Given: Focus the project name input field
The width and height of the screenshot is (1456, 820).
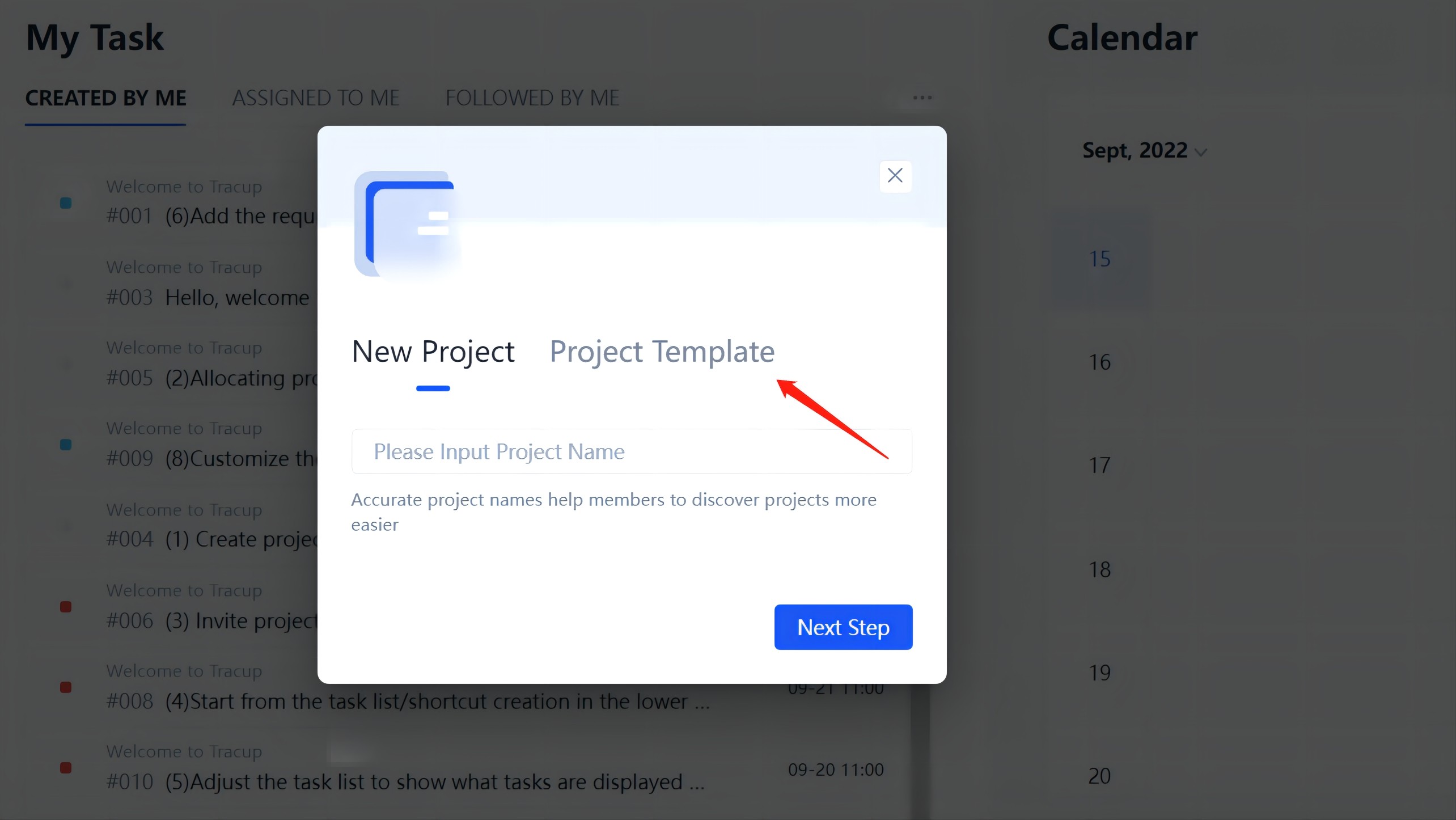Looking at the screenshot, I should 632,451.
